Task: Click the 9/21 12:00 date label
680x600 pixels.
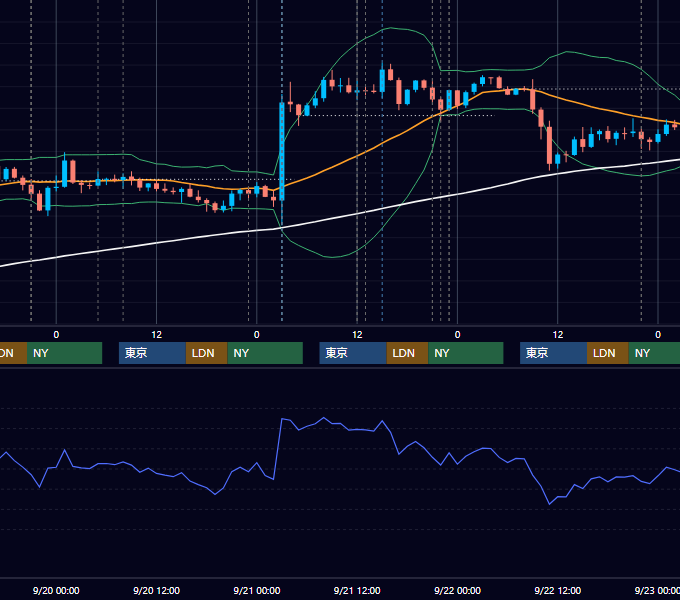Action: click(x=357, y=590)
